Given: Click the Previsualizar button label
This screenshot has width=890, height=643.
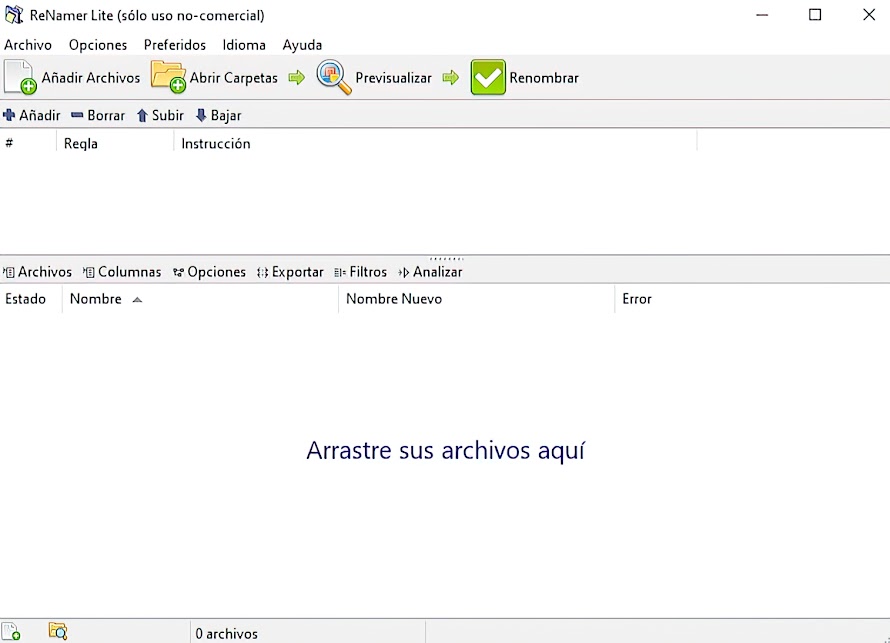Looking at the screenshot, I should (x=393, y=78).
